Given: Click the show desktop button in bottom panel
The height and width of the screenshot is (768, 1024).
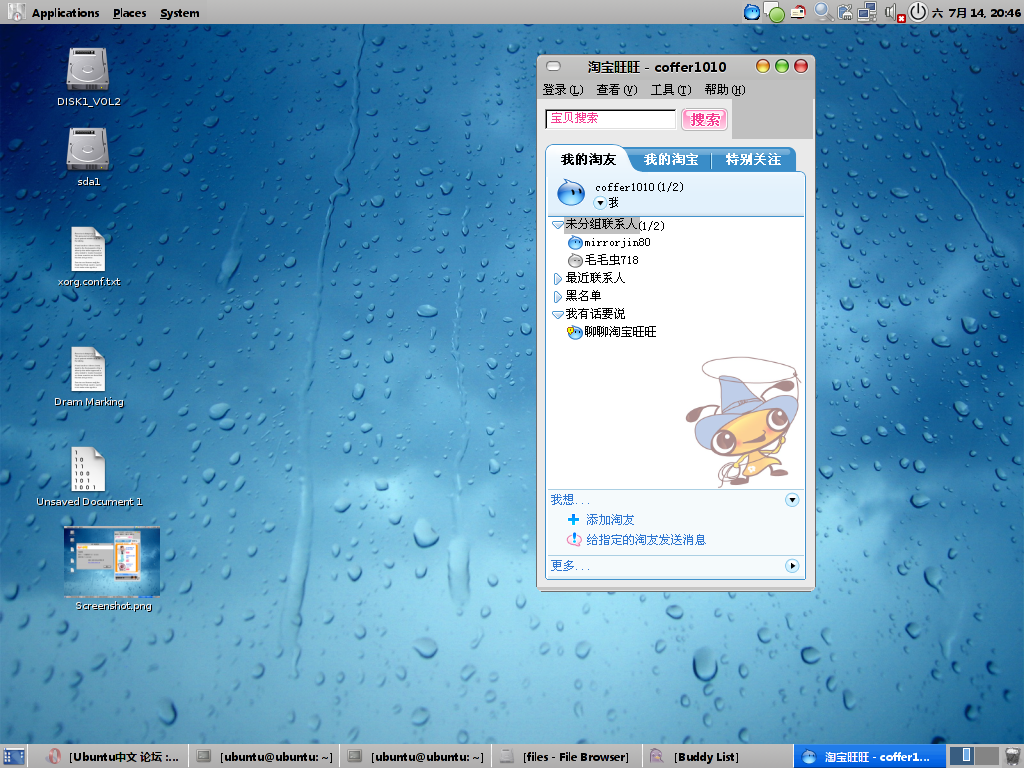Looking at the screenshot, I should click(x=13, y=756).
